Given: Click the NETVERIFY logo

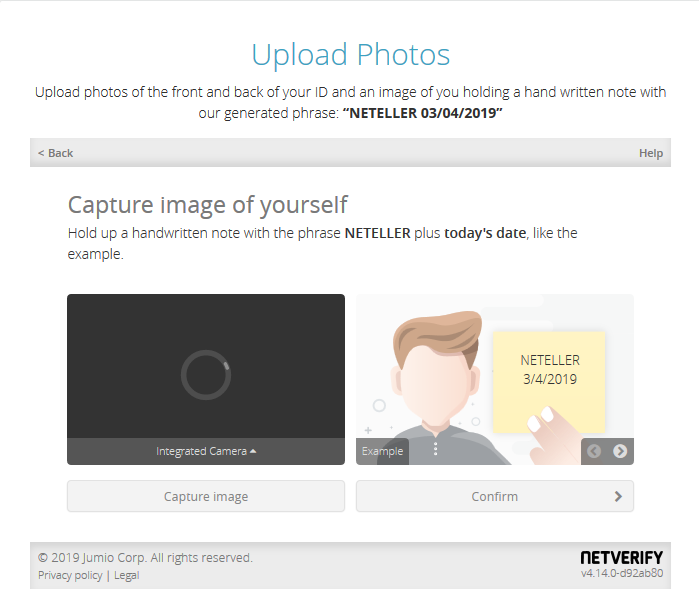Looking at the screenshot, I should point(621,557).
